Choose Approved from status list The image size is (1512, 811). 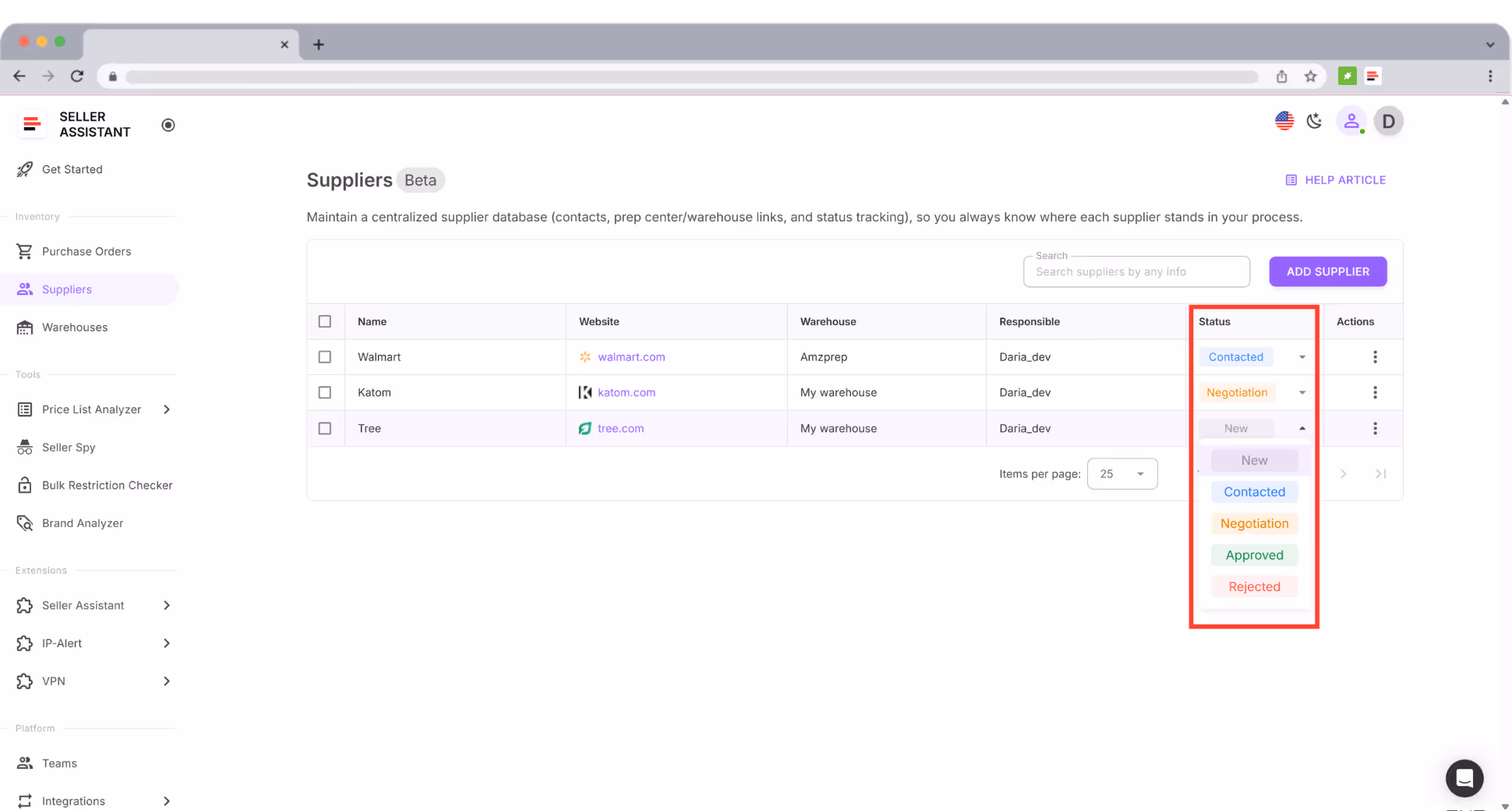tap(1254, 555)
